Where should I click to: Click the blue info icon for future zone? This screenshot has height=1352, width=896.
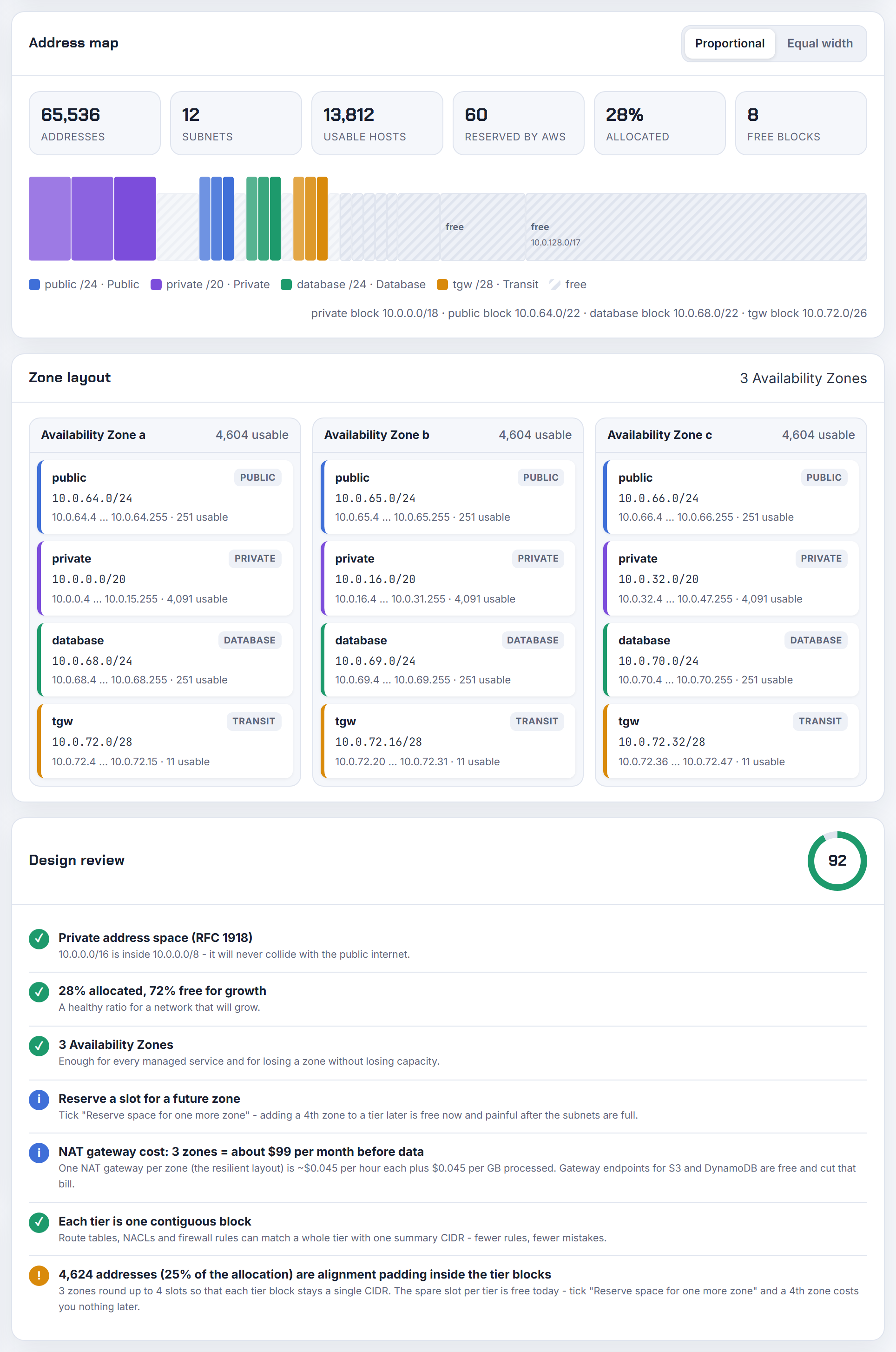[x=39, y=1100]
